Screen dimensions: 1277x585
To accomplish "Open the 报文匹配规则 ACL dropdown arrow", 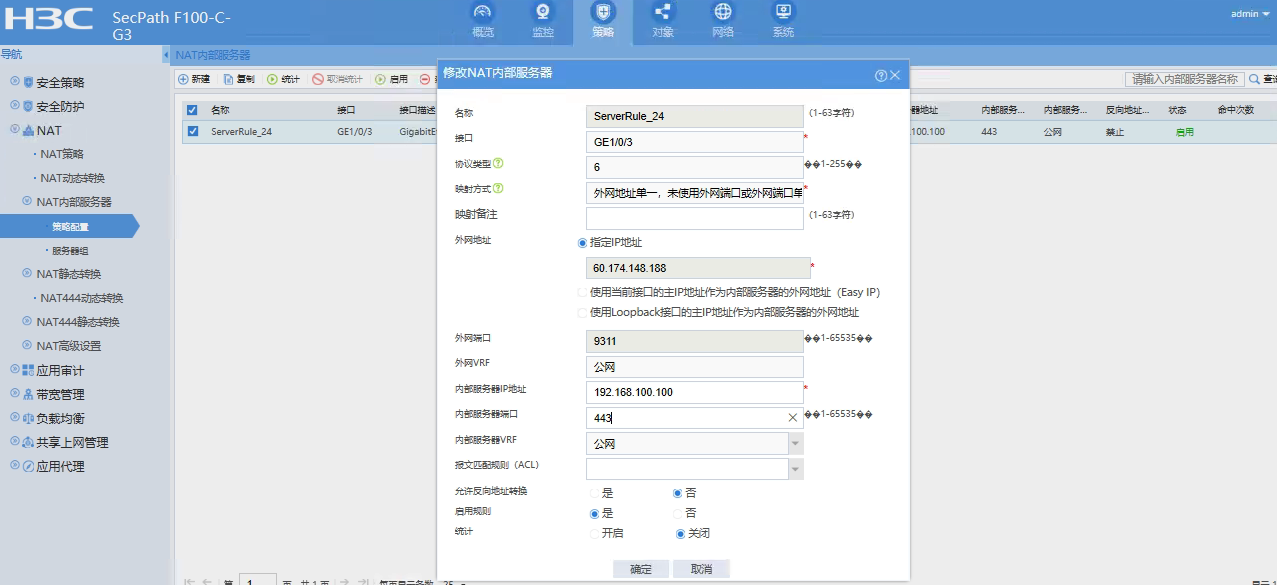I will (x=796, y=469).
